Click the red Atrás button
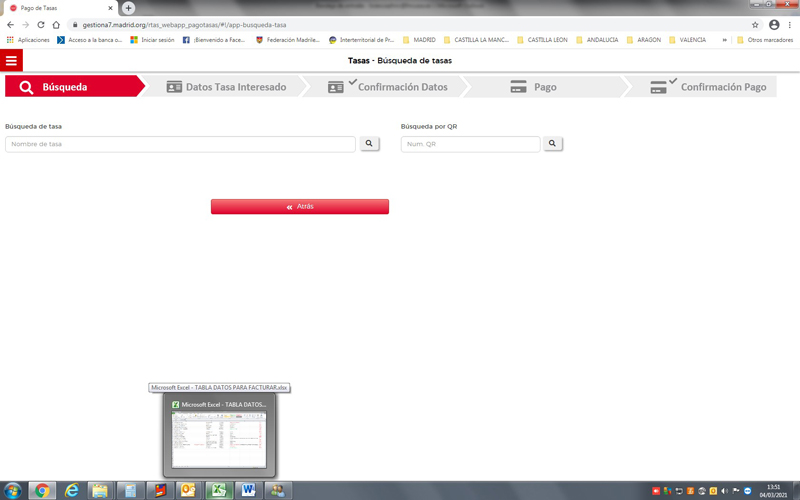Image resolution: width=800 pixels, height=500 pixels. (299, 207)
